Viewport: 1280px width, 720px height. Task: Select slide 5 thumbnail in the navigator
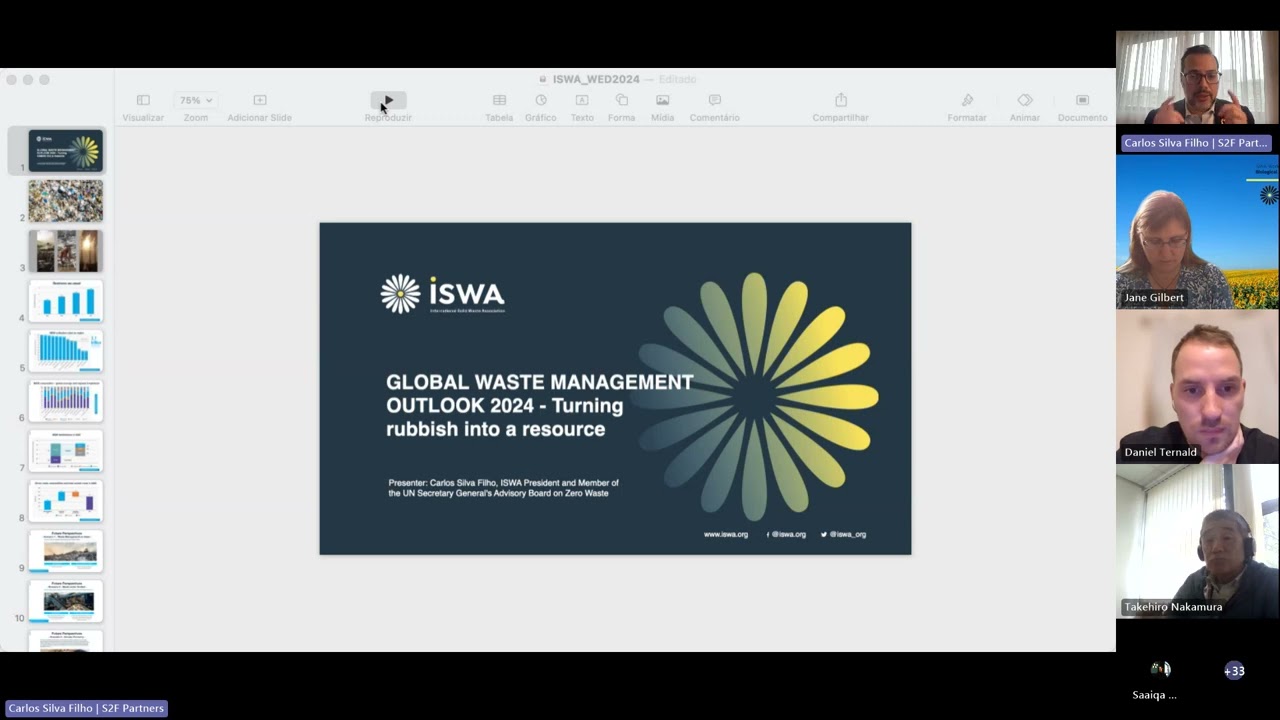click(x=65, y=351)
